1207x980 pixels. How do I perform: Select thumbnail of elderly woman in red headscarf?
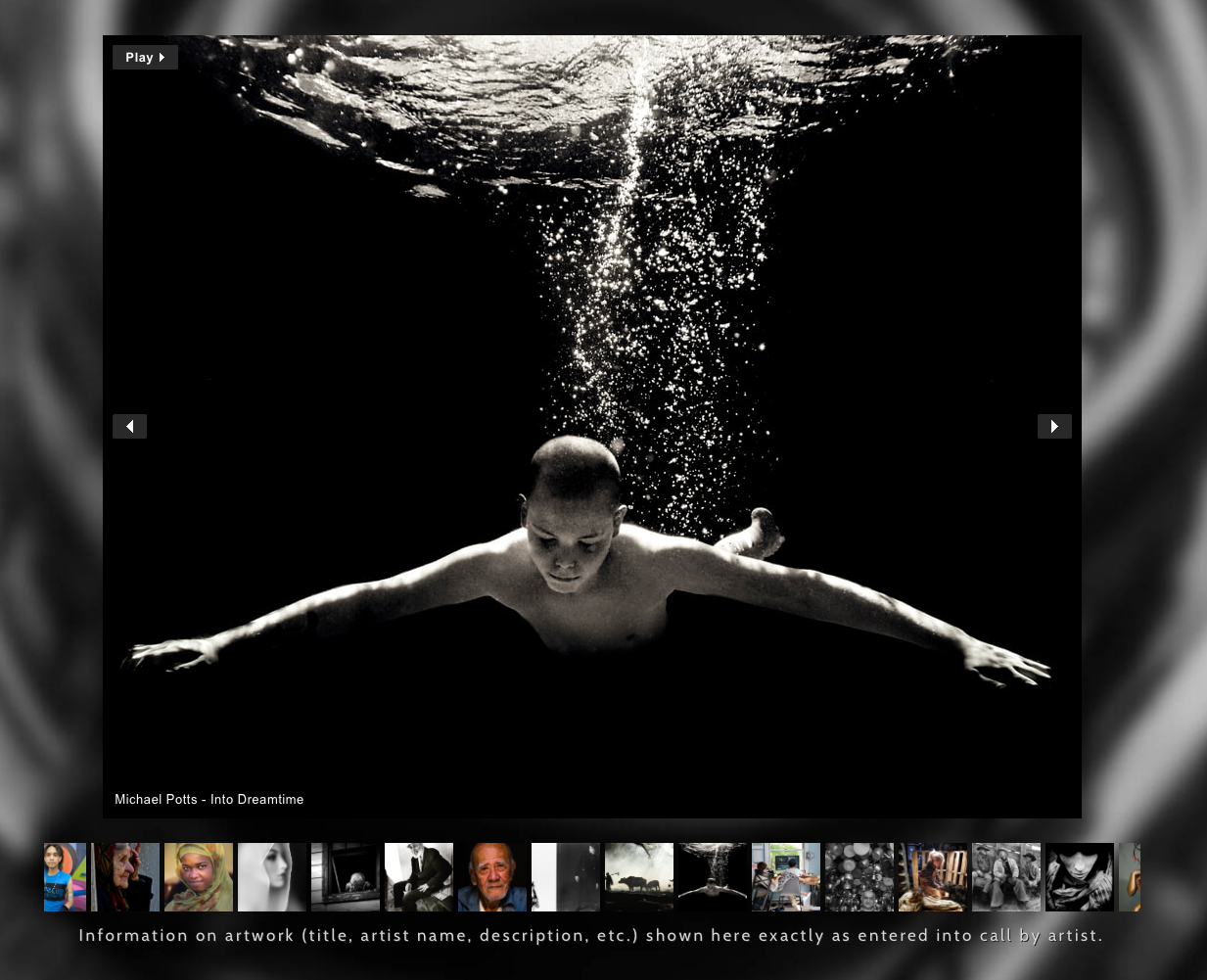click(125, 877)
